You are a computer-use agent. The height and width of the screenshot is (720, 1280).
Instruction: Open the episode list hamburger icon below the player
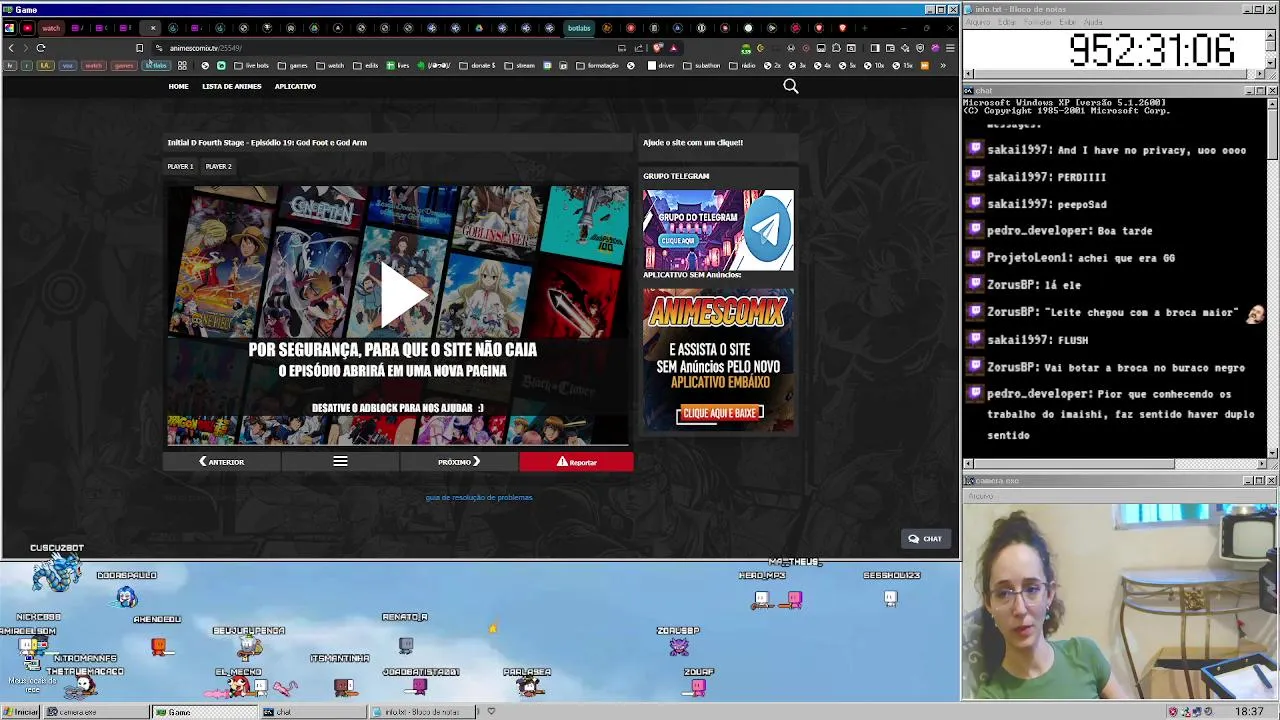340,462
